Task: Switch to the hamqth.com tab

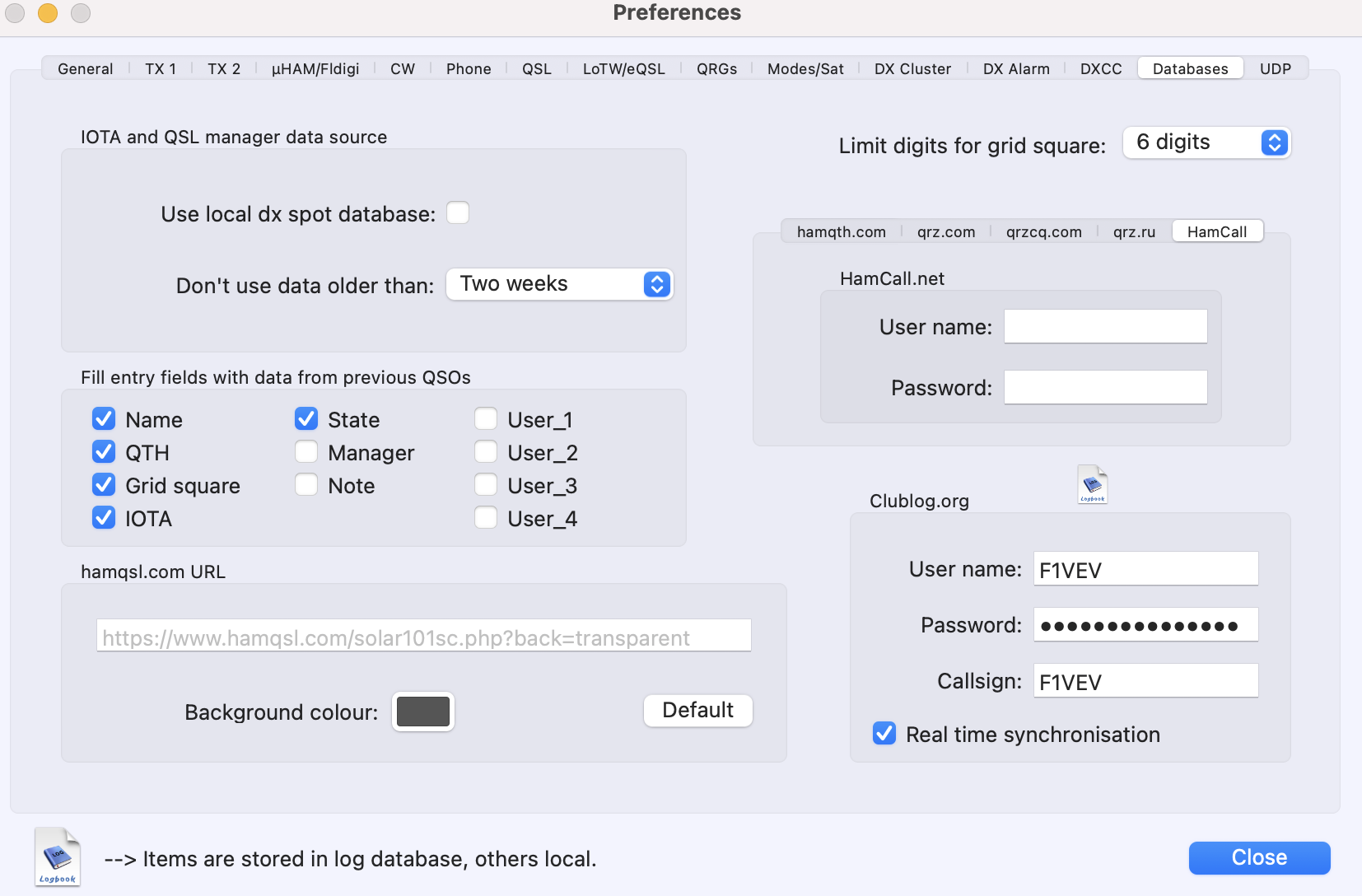Action: click(841, 232)
